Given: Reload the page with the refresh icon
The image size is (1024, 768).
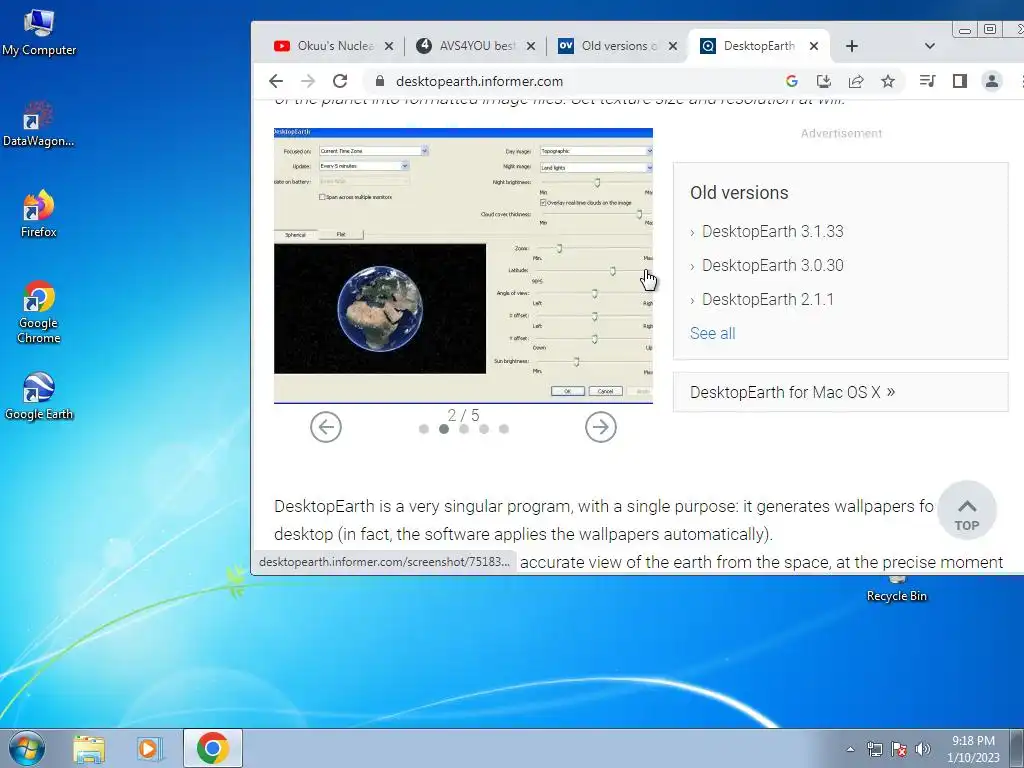Looking at the screenshot, I should coord(340,81).
